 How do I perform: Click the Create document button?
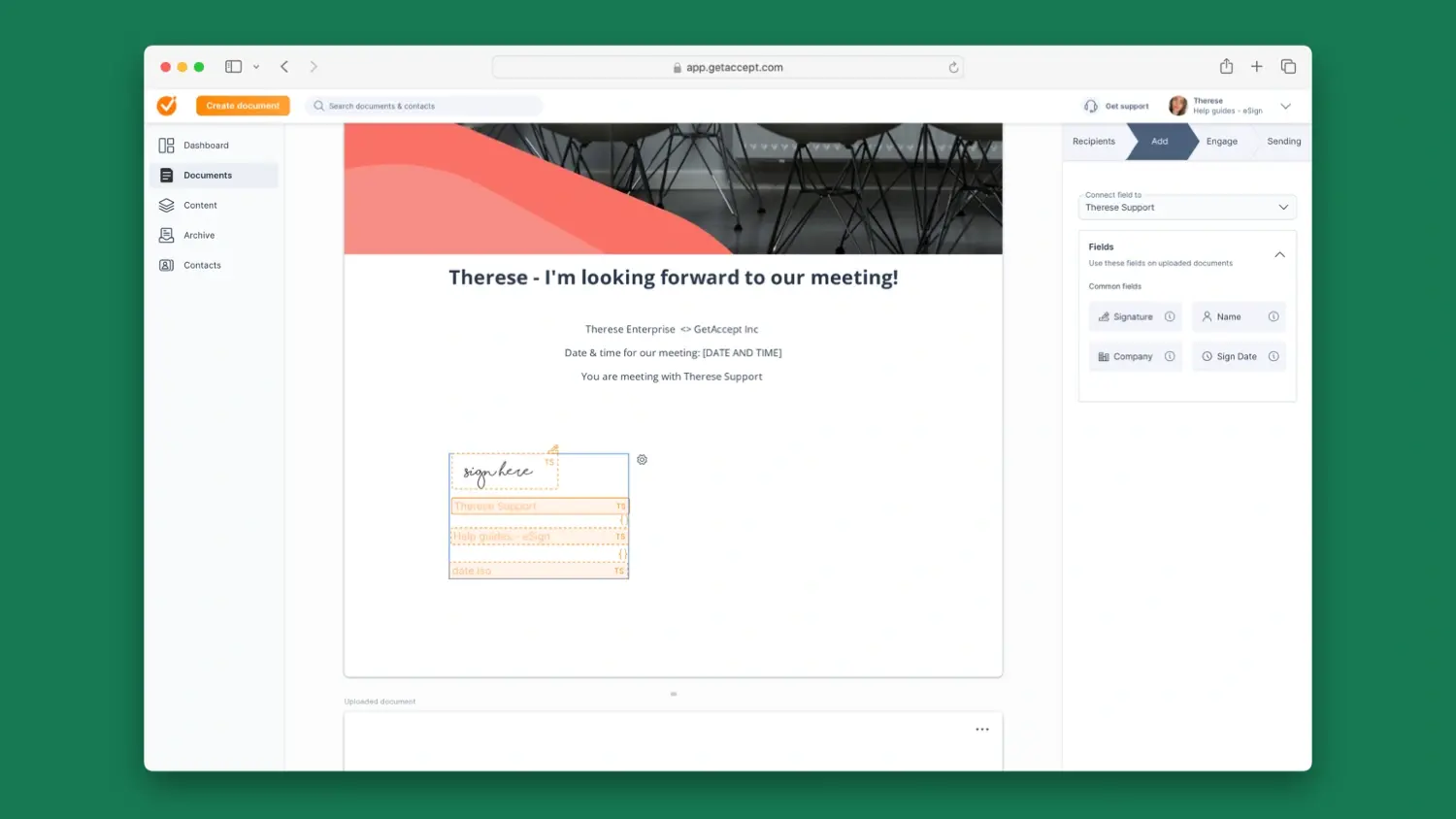[243, 106]
